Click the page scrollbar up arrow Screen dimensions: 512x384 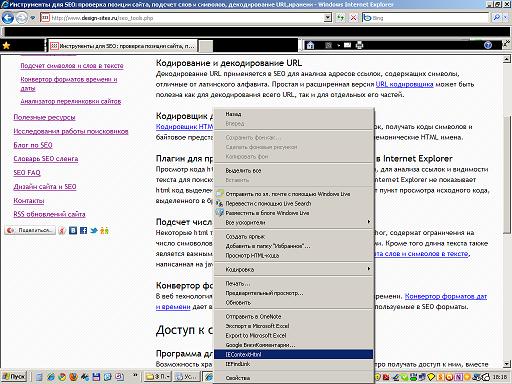click(x=507, y=59)
